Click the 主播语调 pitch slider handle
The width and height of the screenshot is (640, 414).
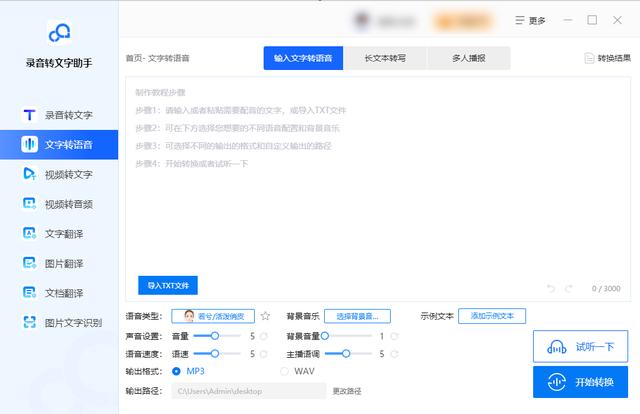point(346,354)
